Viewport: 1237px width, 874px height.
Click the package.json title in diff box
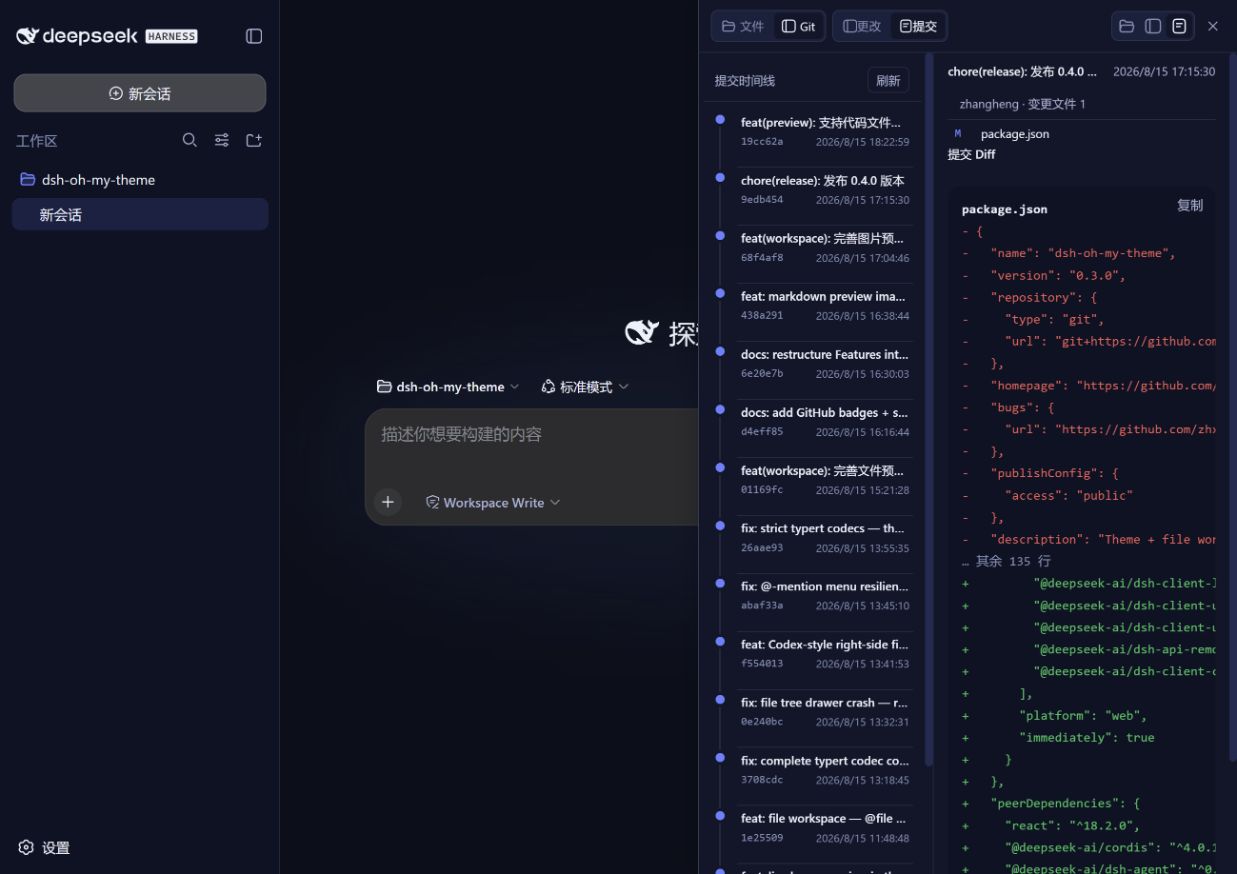pos(1004,210)
